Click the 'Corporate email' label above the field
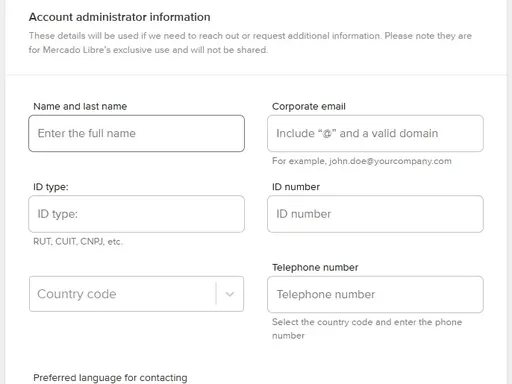512x384 pixels. point(309,106)
